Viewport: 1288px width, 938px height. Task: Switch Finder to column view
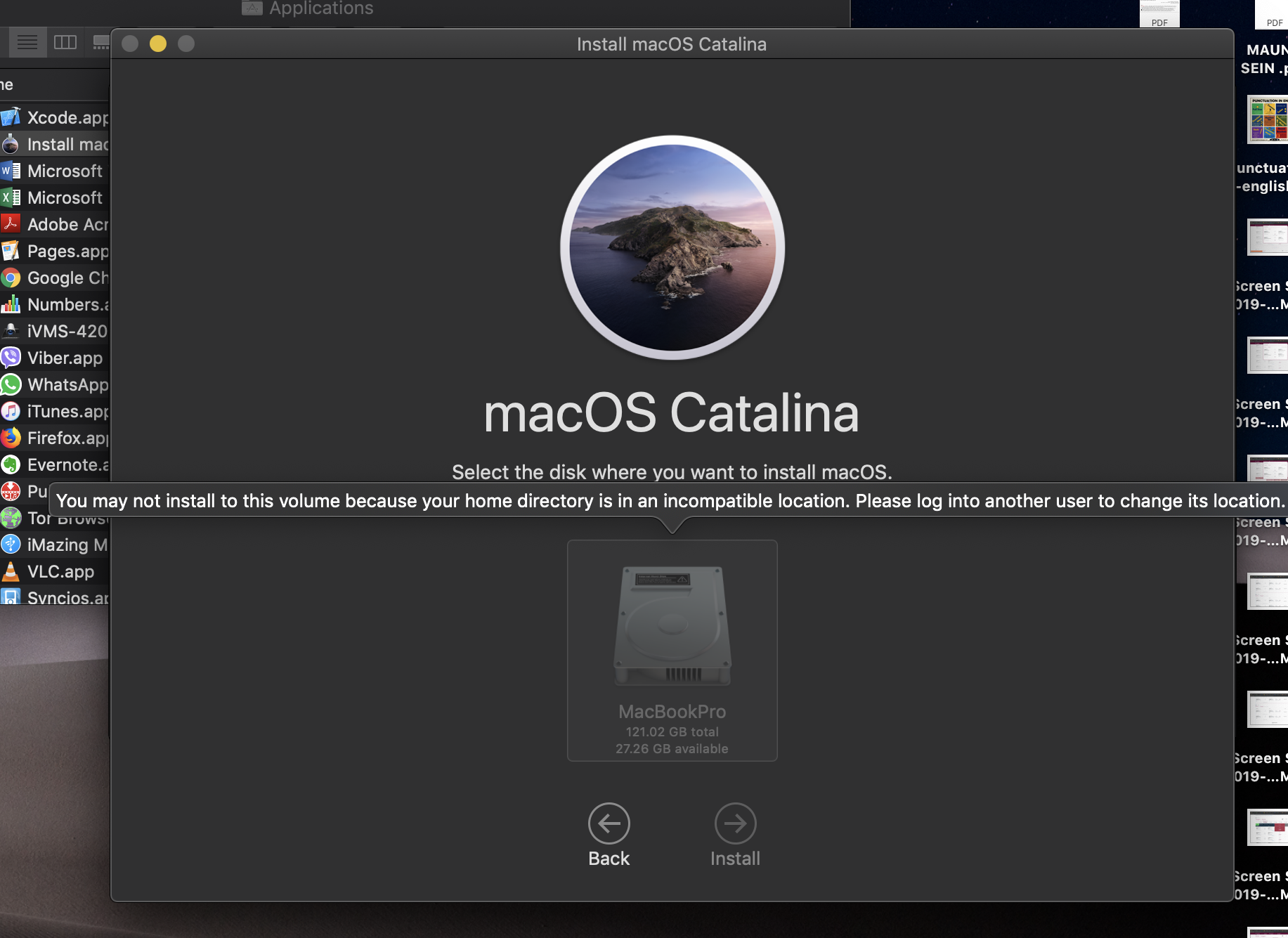point(65,43)
